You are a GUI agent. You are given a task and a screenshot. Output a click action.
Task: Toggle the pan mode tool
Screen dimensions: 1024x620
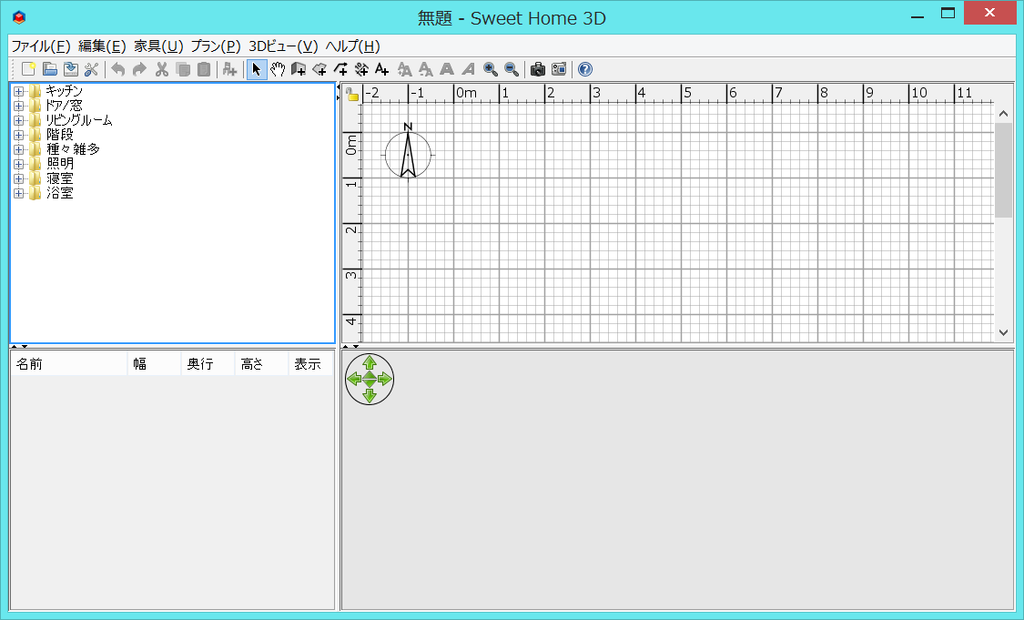[x=278, y=68]
